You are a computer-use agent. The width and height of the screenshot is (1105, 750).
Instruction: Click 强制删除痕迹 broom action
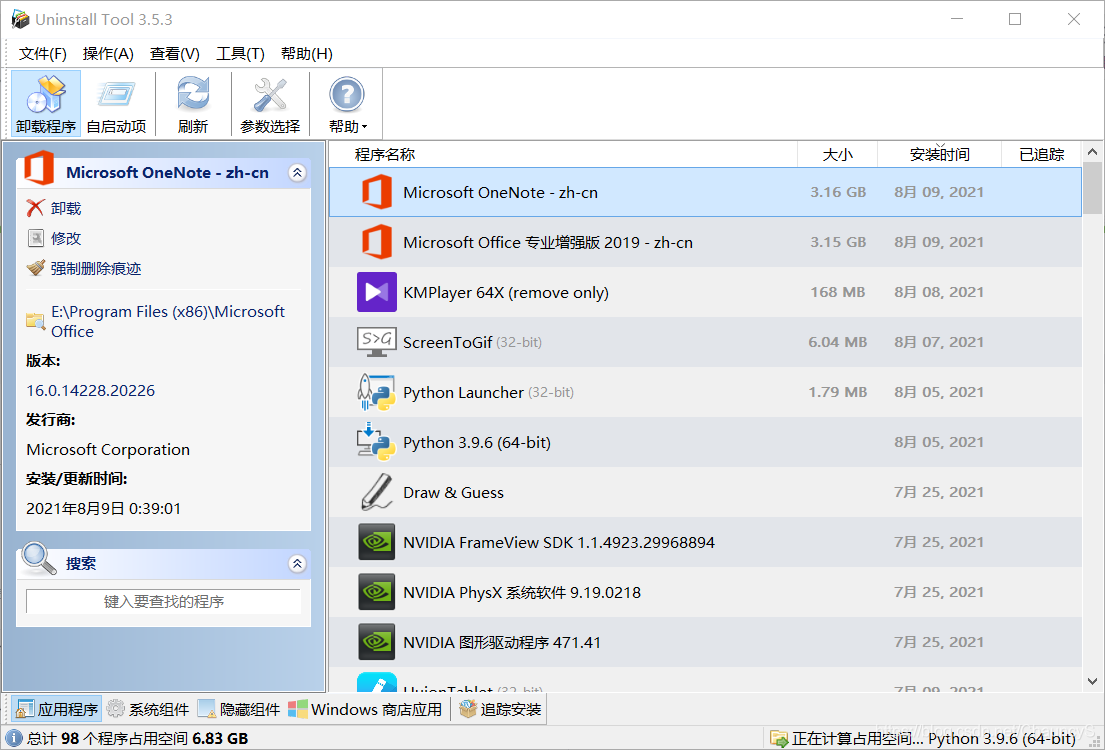point(84,269)
